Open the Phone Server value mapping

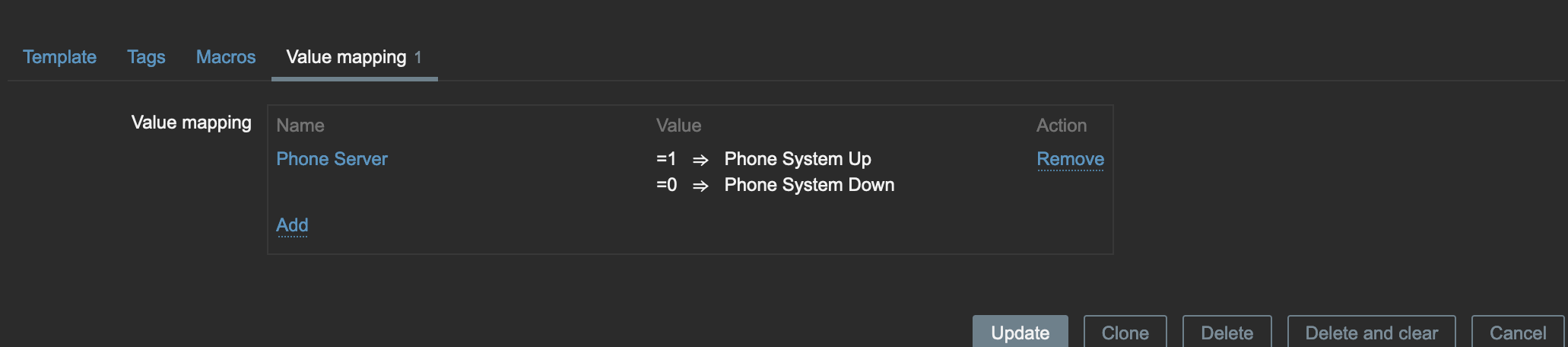tap(332, 159)
